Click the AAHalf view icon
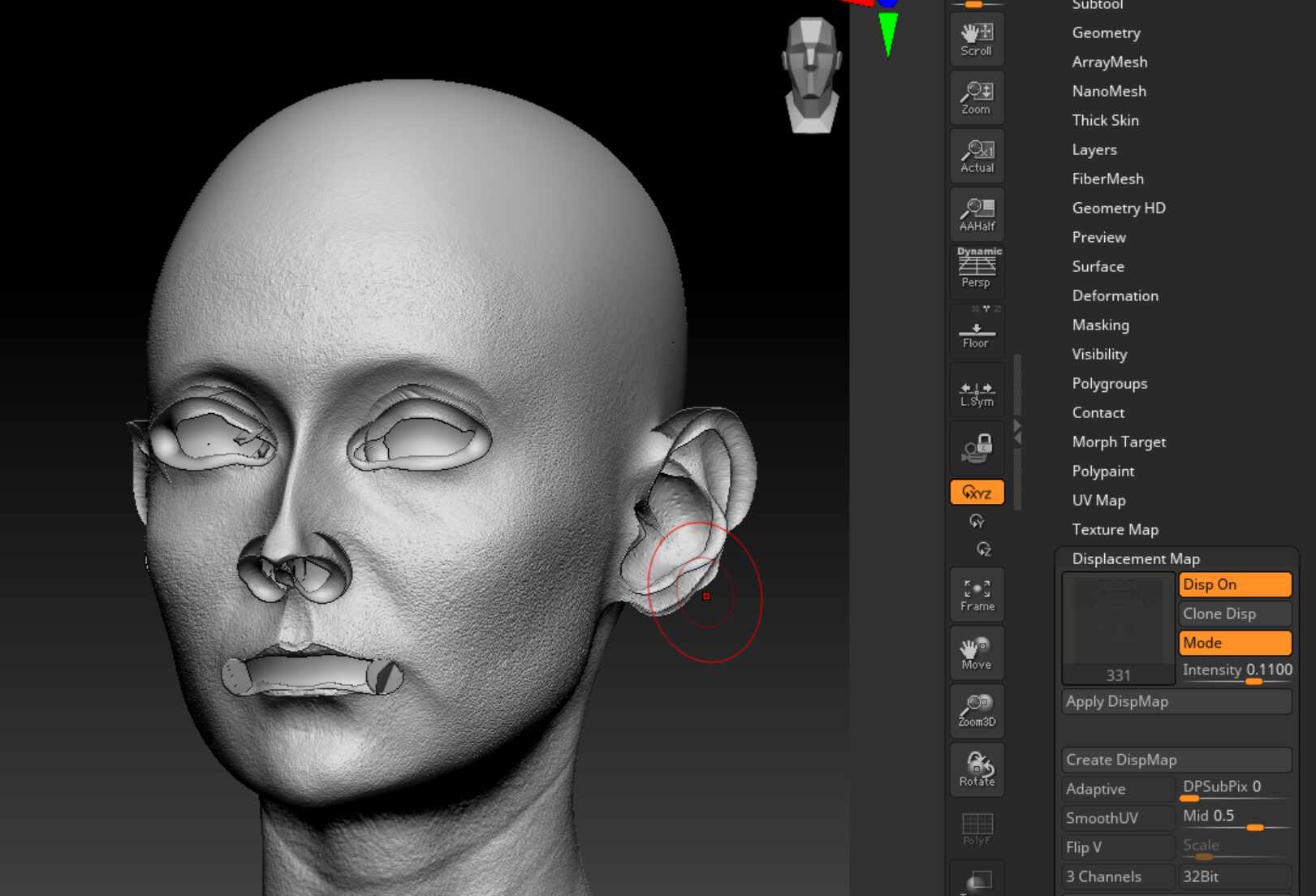The width and height of the screenshot is (1316, 896). (977, 214)
